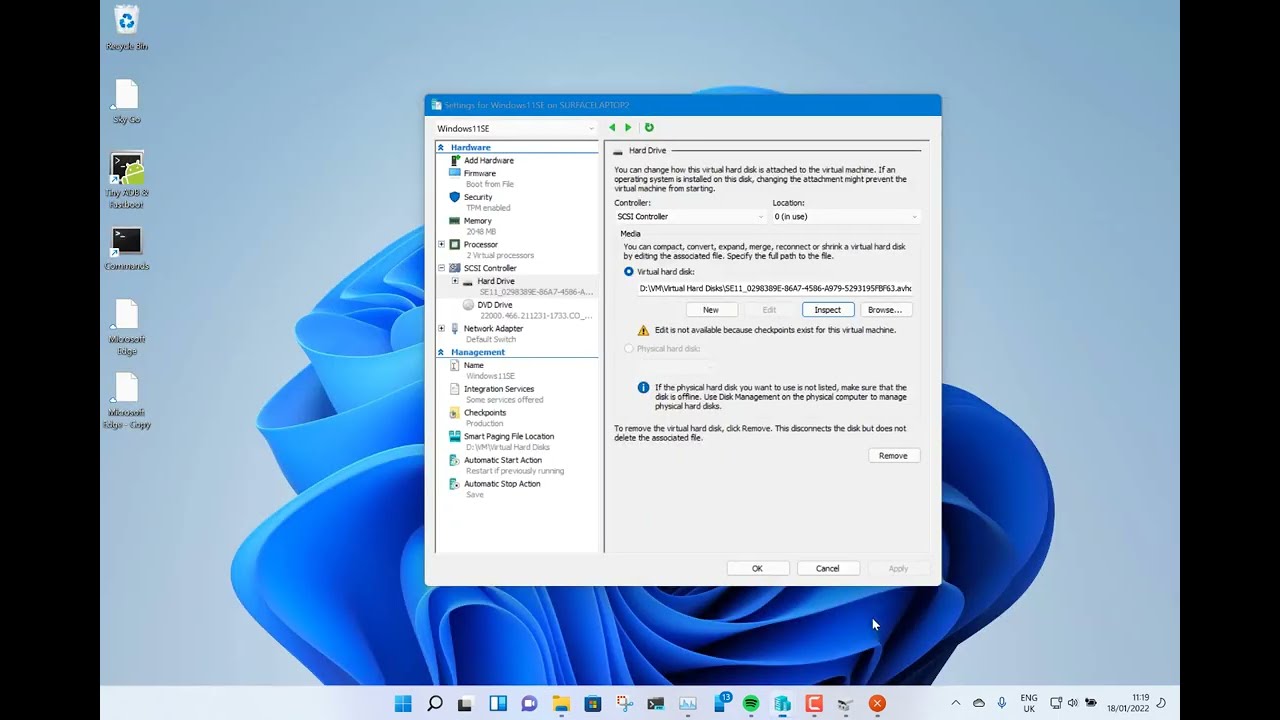The width and height of the screenshot is (1280, 720).
Task: Open Checkpoints settings
Action: click(x=485, y=413)
